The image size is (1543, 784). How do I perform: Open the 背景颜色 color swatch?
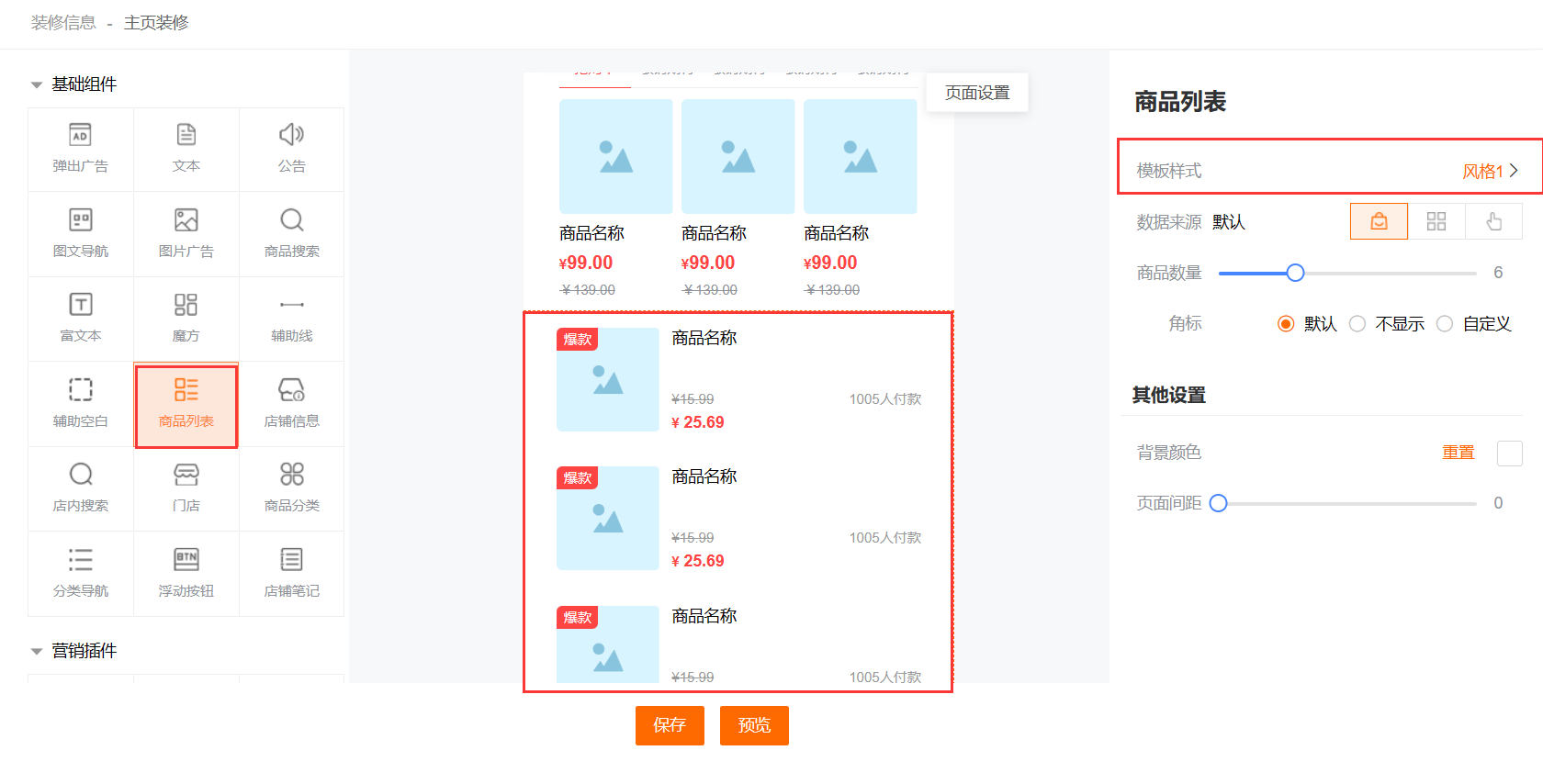[1509, 454]
